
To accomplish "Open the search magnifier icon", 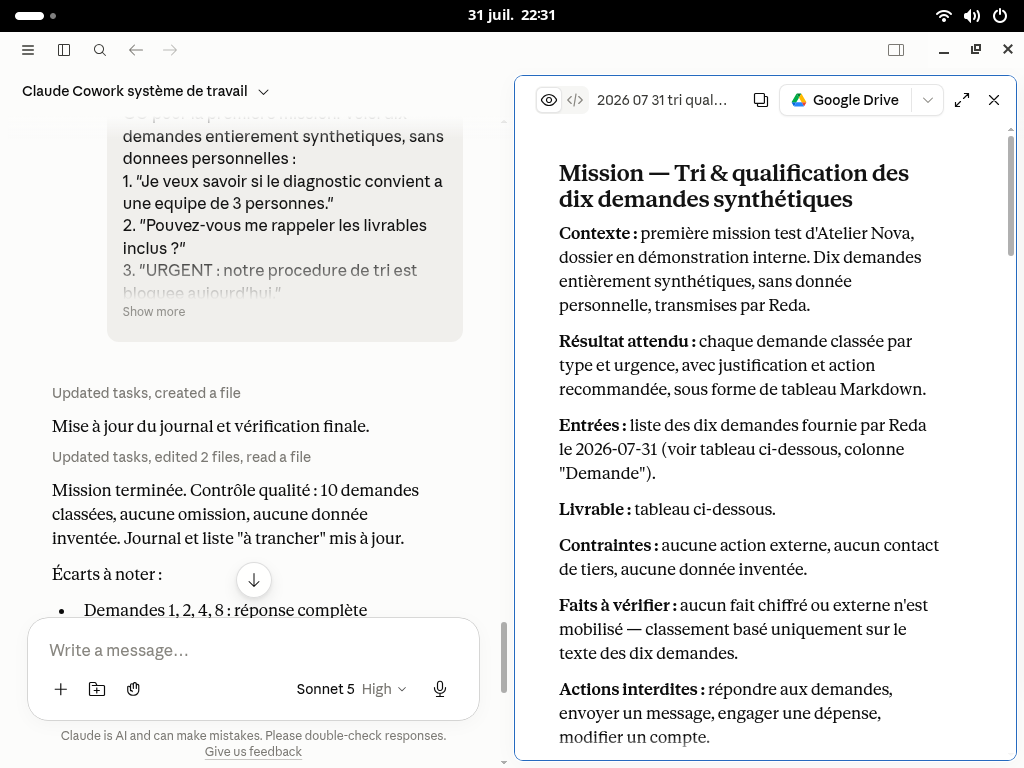I will (x=100, y=50).
